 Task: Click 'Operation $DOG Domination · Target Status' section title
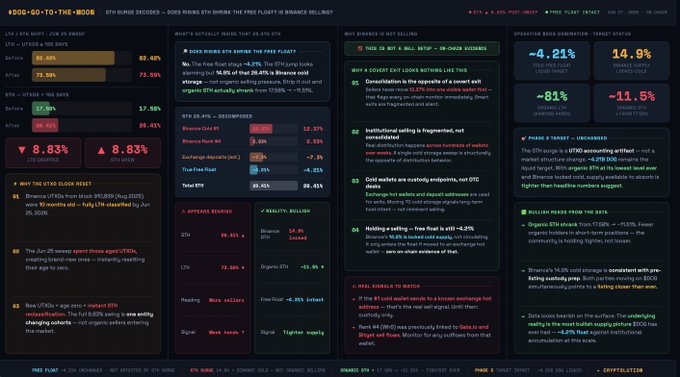[572, 34]
